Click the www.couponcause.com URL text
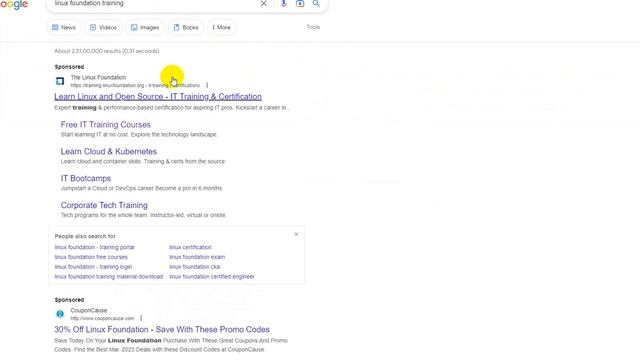 (102, 318)
